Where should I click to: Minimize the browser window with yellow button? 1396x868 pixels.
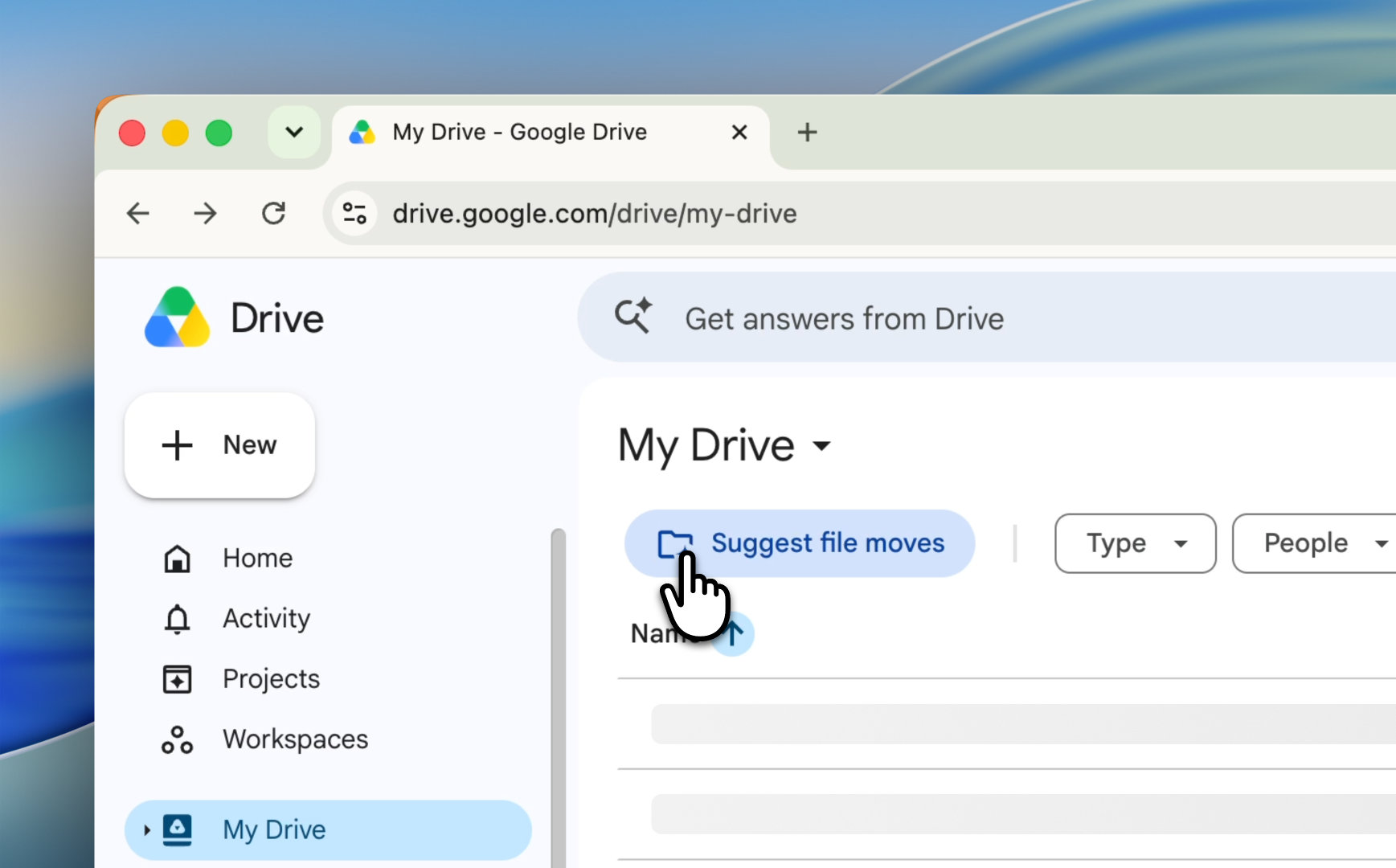click(x=175, y=133)
